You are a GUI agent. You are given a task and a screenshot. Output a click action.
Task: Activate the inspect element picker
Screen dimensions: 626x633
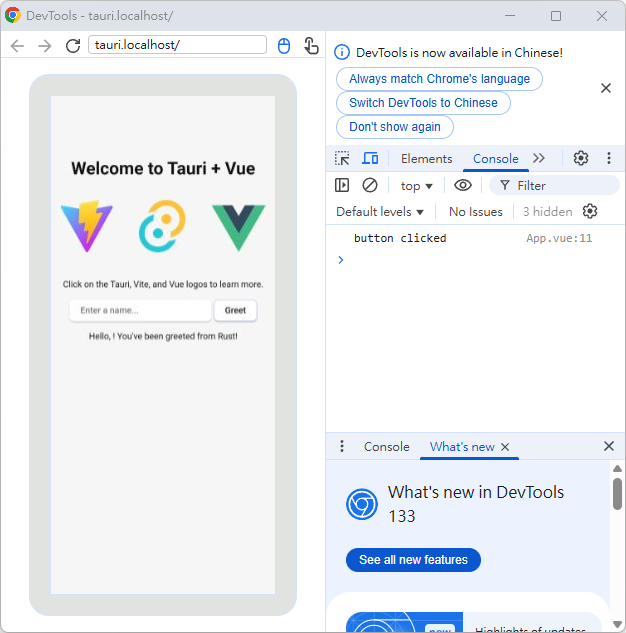coord(342,158)
